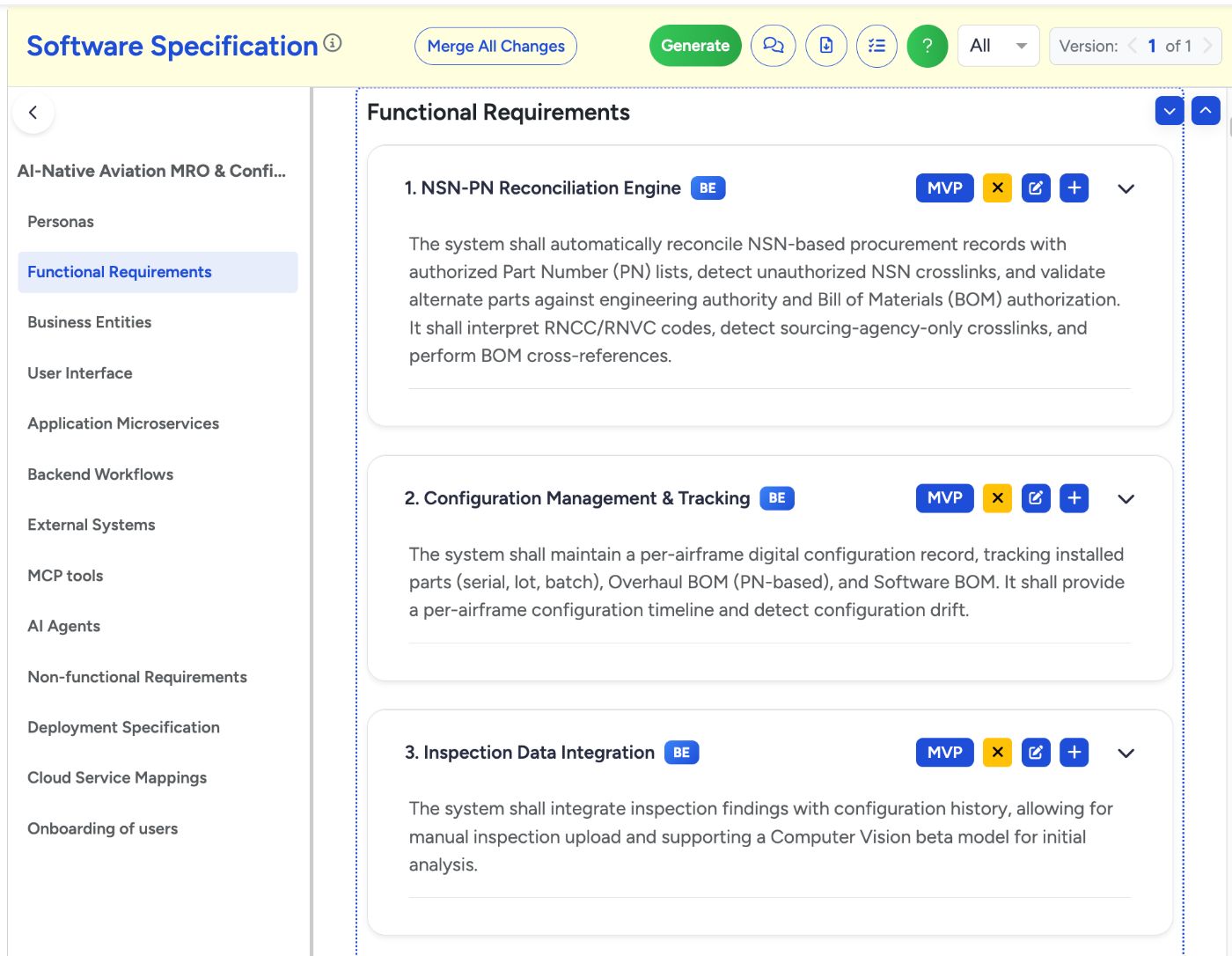Screen dimensions: 1232x956
Task: Toggle MVP on Configuration Management & Tracking
Action: pyautogui.click(x=943, y=497)
